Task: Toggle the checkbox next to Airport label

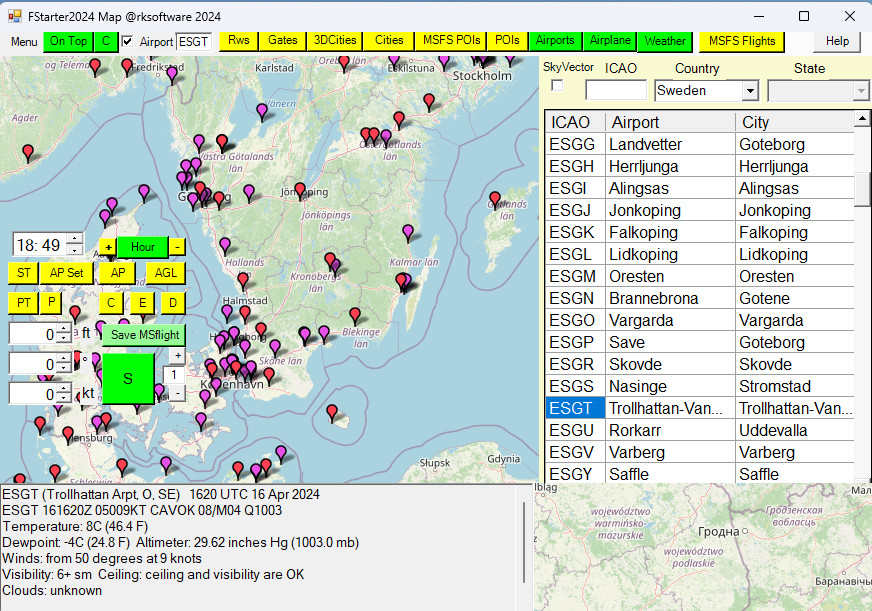Action: [x=128, y=42]
